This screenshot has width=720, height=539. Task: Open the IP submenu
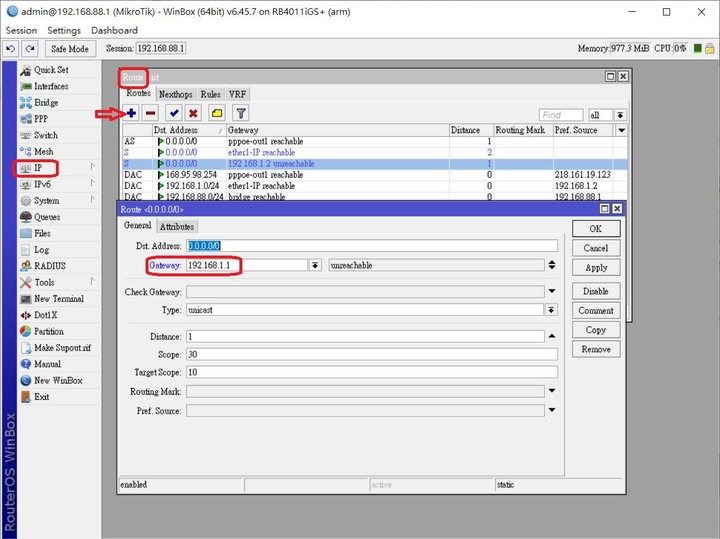pos(38,168)
